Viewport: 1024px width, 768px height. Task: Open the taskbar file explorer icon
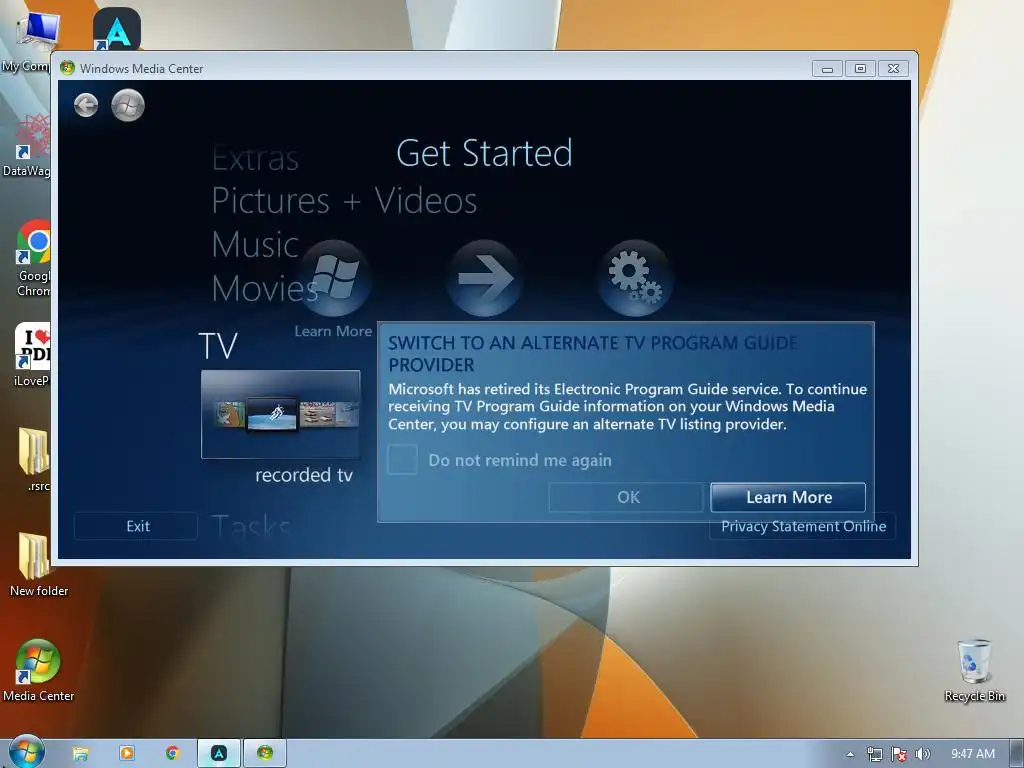[80, 754]
